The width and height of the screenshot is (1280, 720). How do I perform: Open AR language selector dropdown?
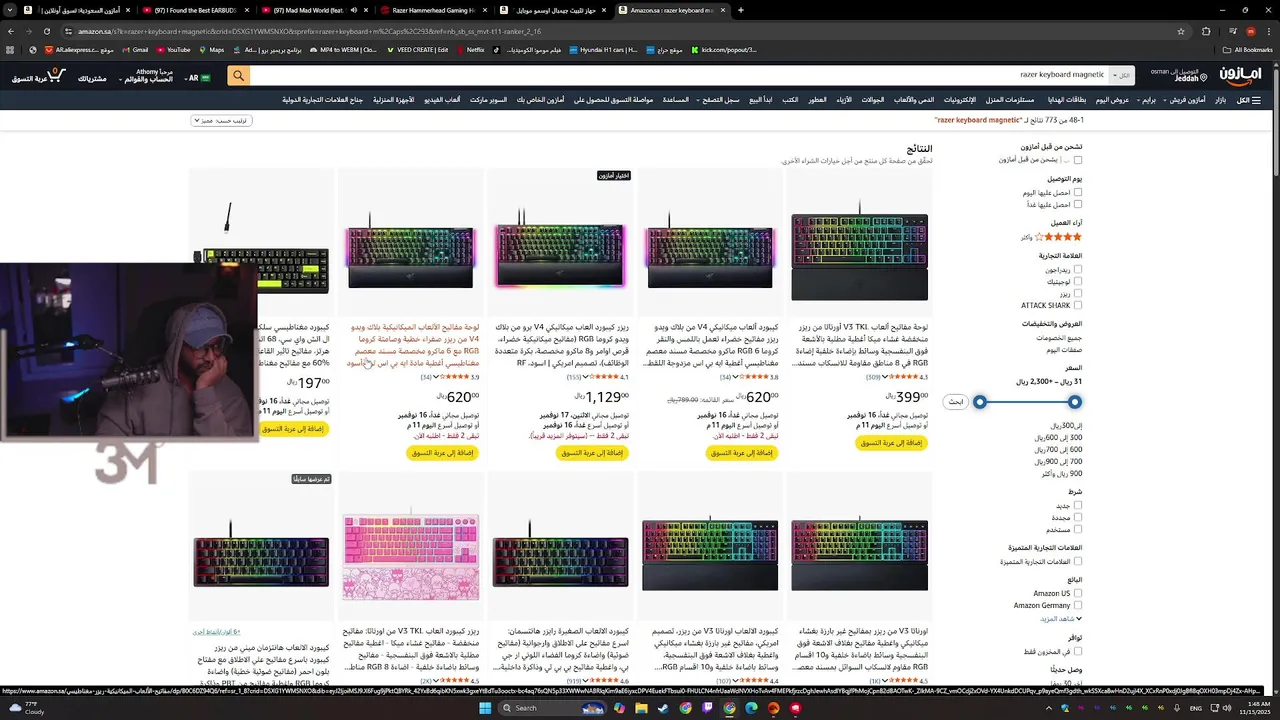[x=199, y=78]
